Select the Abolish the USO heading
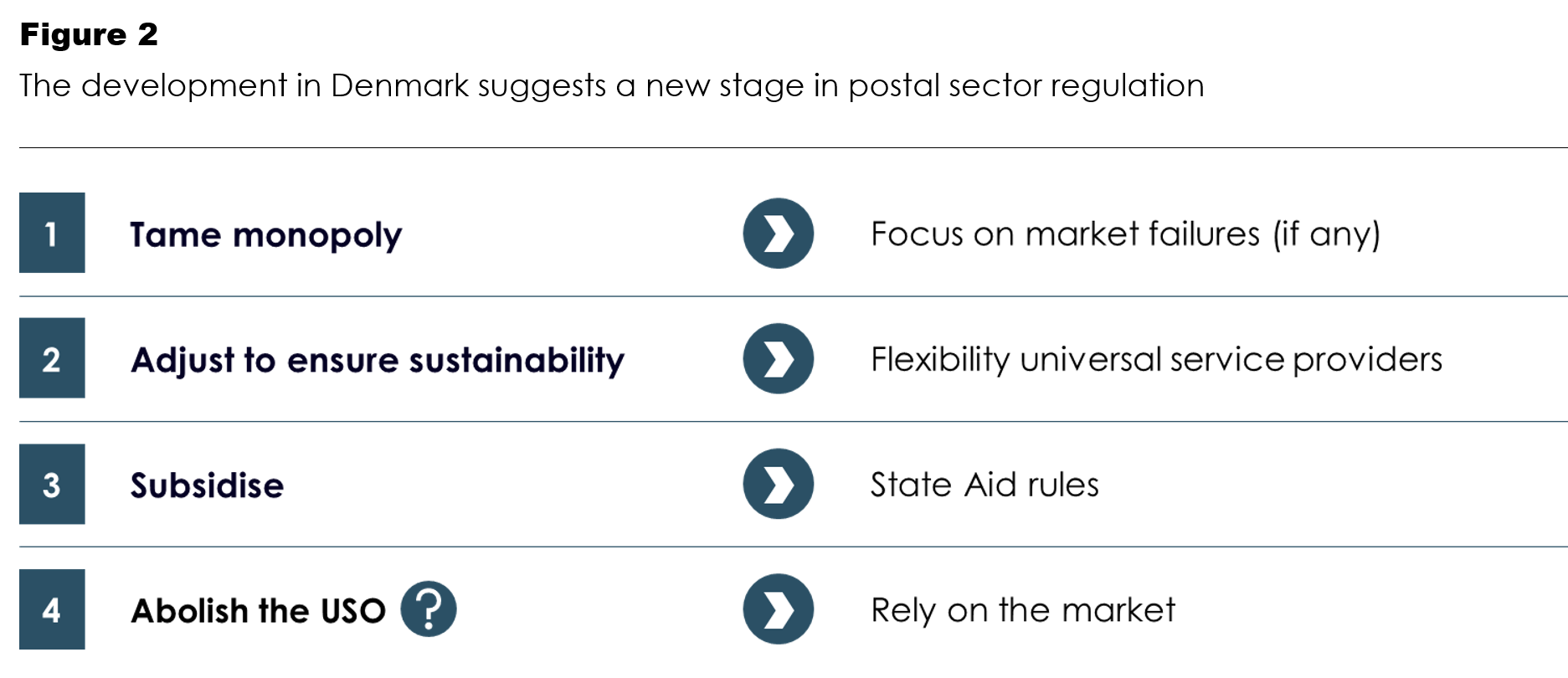Viewport: 1568px width, 678px height. 258,611
